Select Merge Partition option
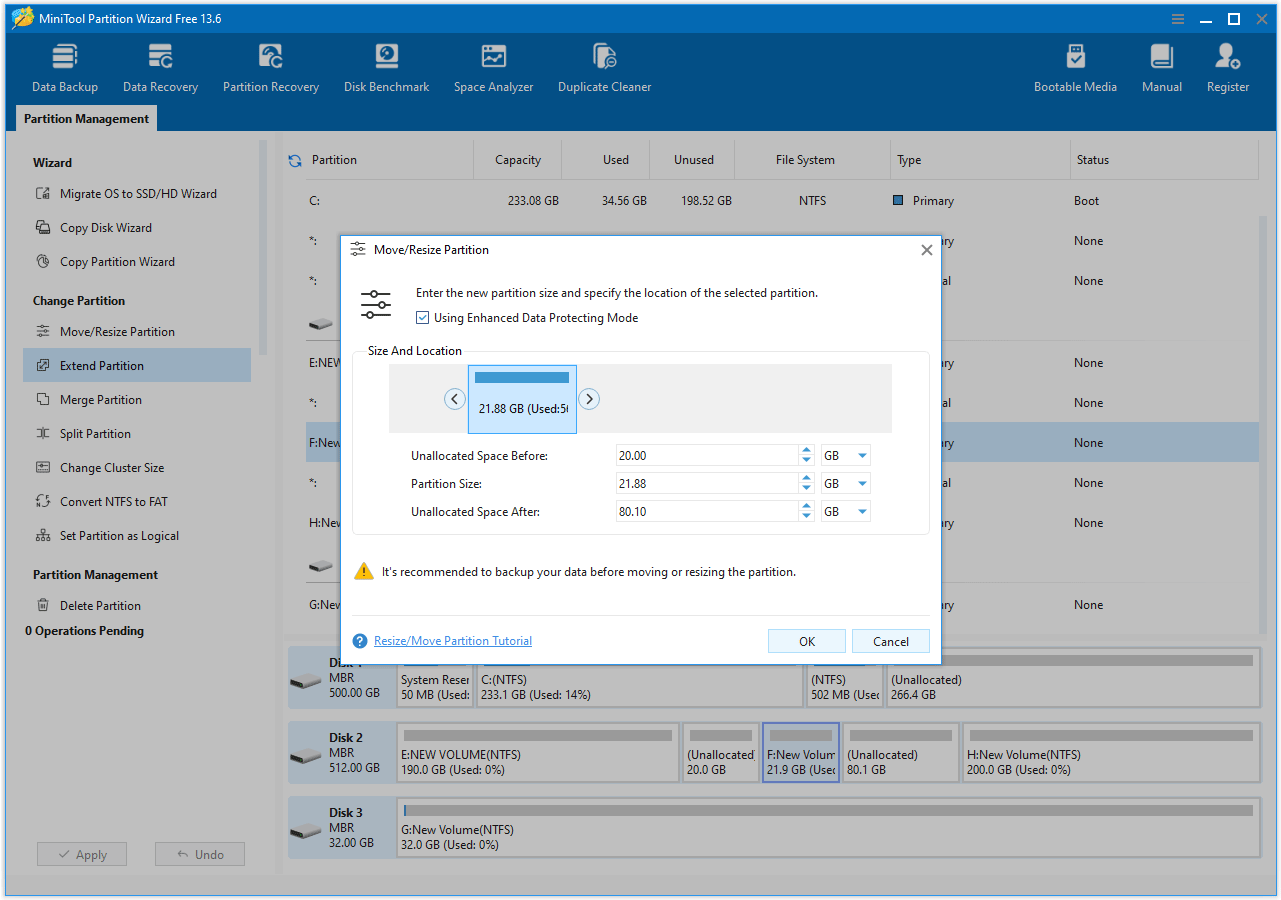Viewport: 1281px width, 900px height. click(x=89, y=400)
